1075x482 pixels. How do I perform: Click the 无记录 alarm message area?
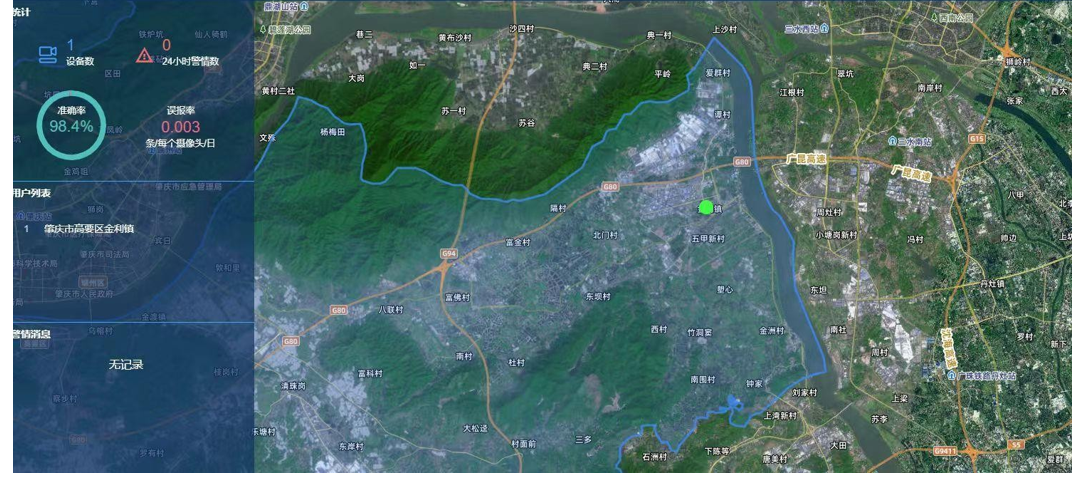point(126,365)
